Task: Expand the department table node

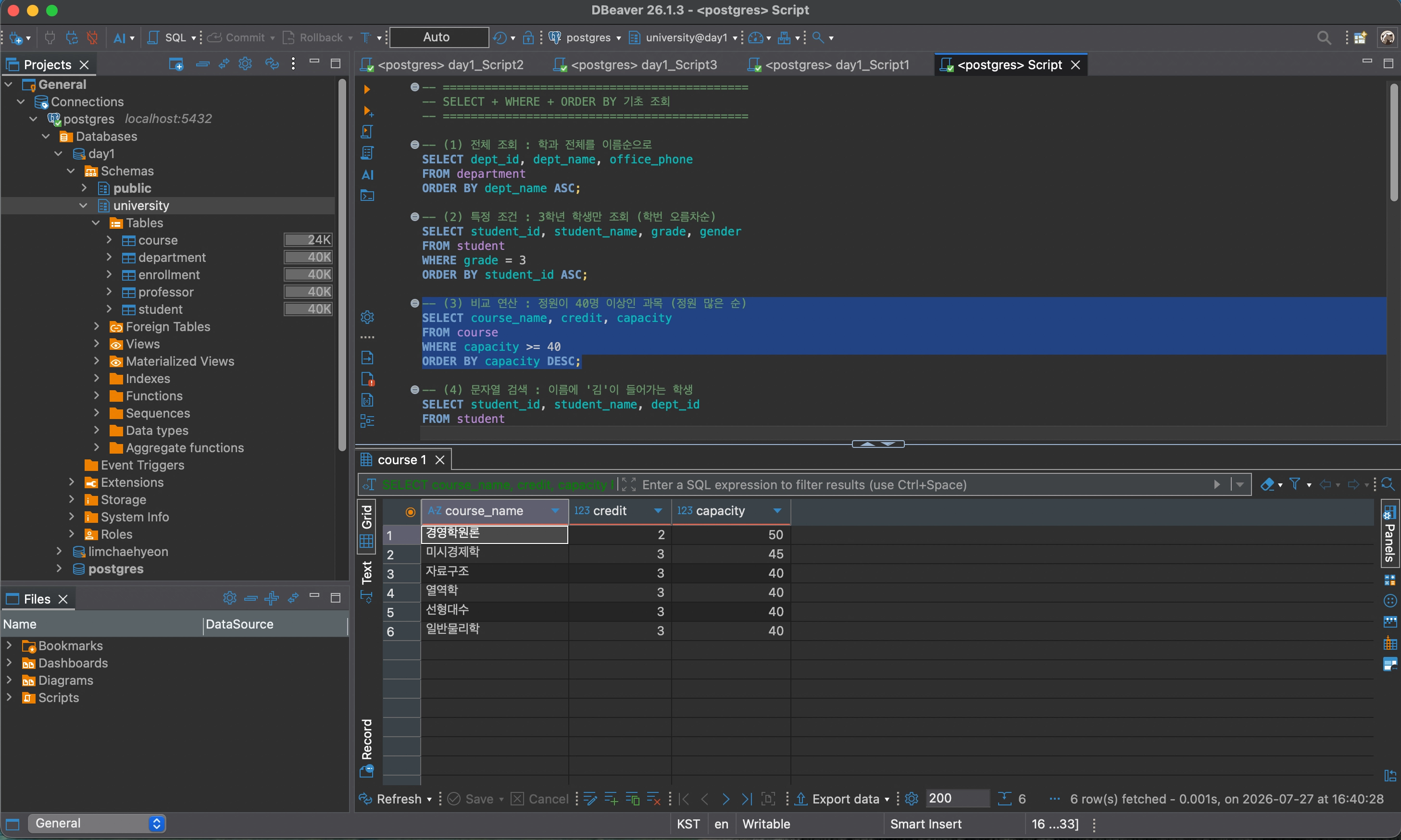Action: 109,258
